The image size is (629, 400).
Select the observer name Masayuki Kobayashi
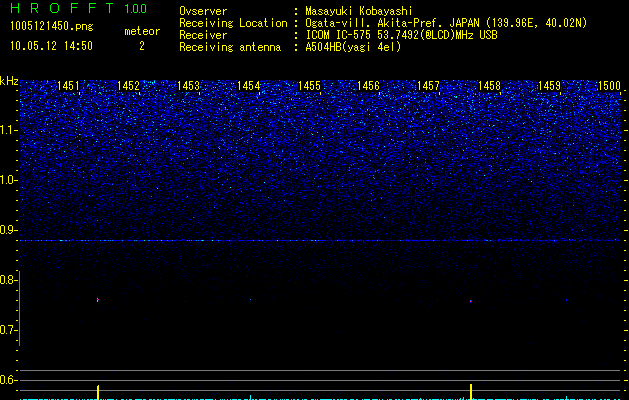359,11
